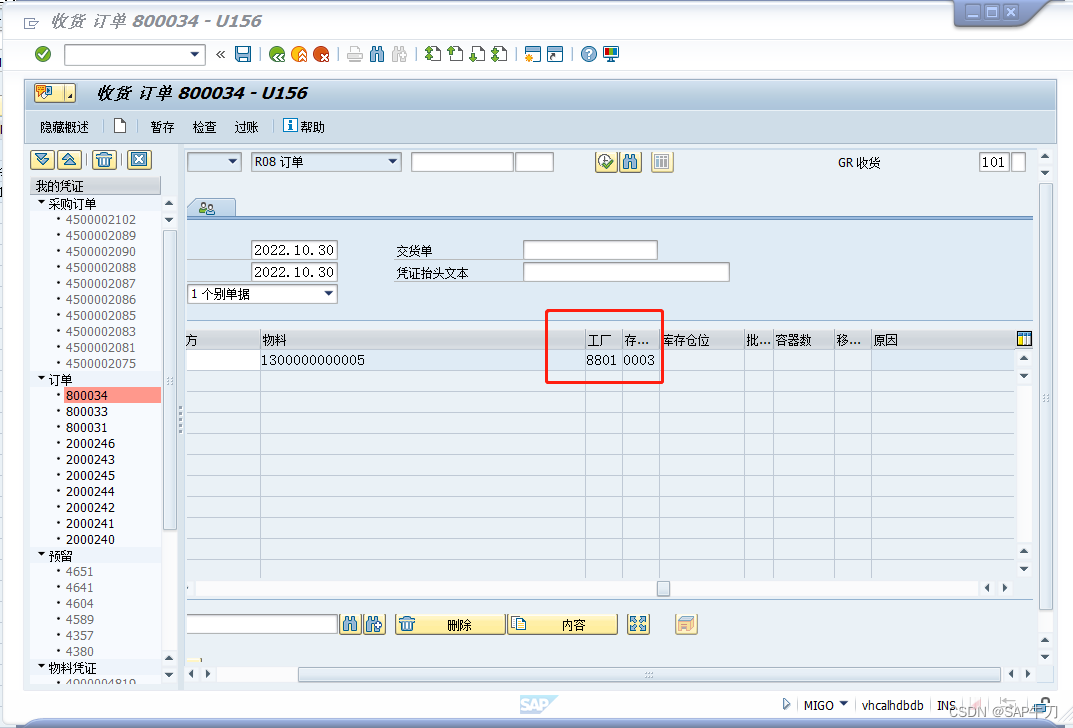Search order with binoculars next to execute
Image resolution: width=1073 pixels, height=728 pixels.
[x=630, y=162]
